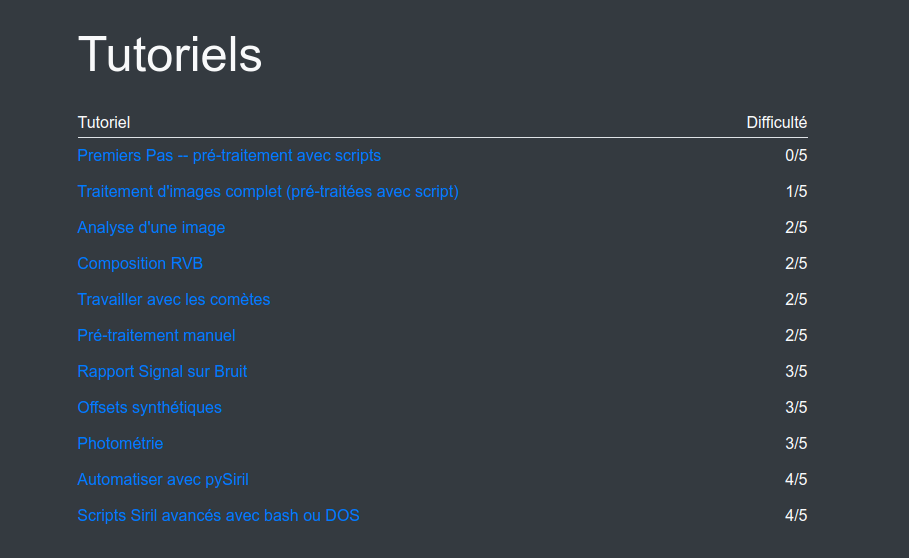Screen dimensions: 909x558
Task: Click the 0/5 difficulty rating
Action: pos(796,156)
